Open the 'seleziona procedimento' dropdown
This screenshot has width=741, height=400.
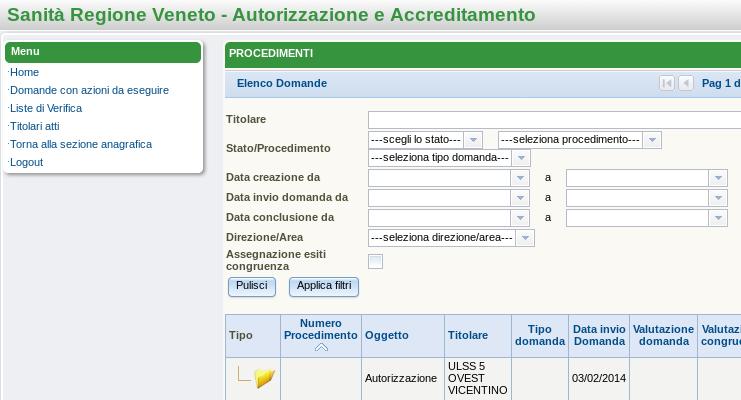point(652,140)
